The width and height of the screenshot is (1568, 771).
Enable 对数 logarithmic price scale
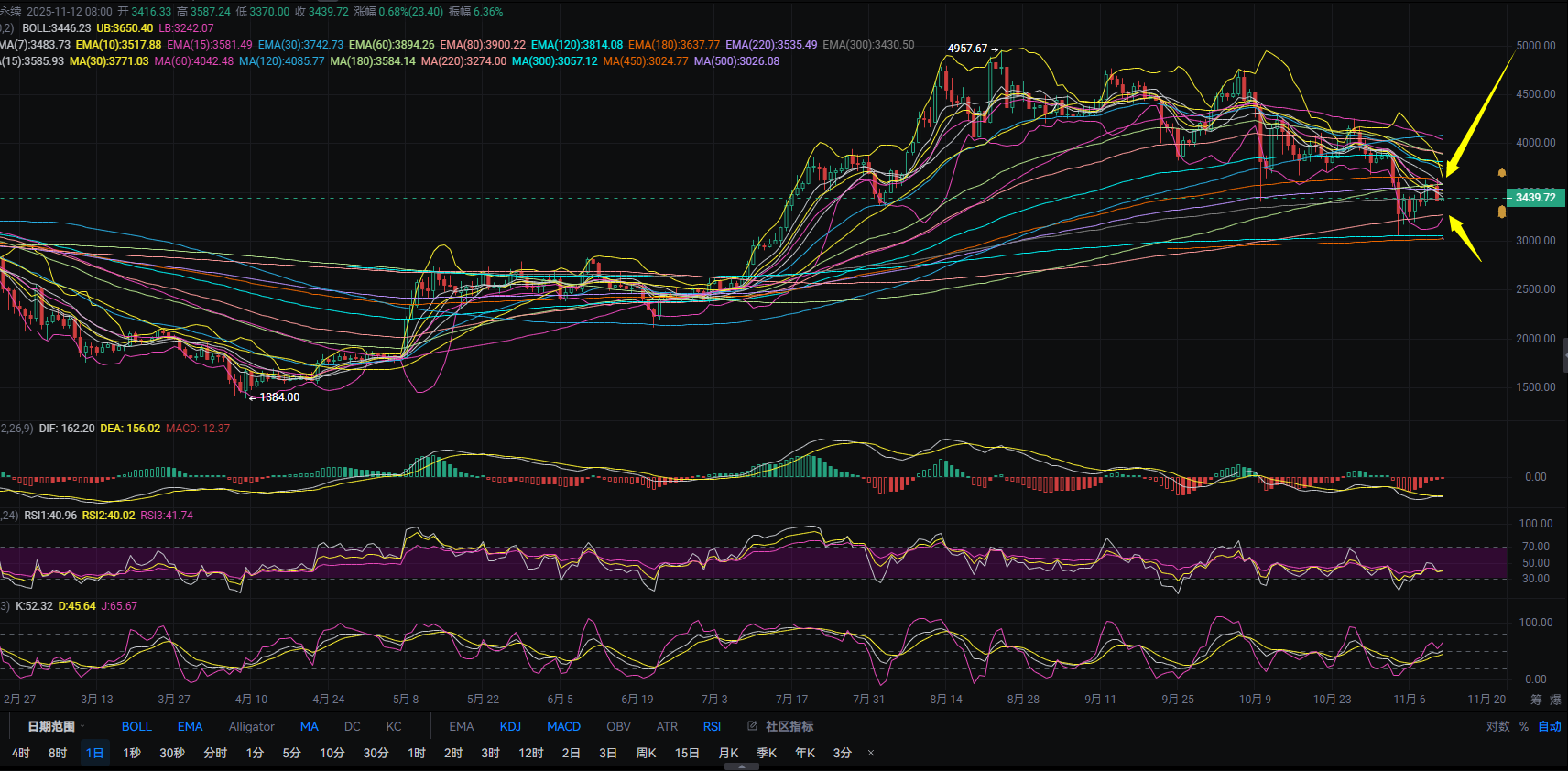click(1497, 726)
